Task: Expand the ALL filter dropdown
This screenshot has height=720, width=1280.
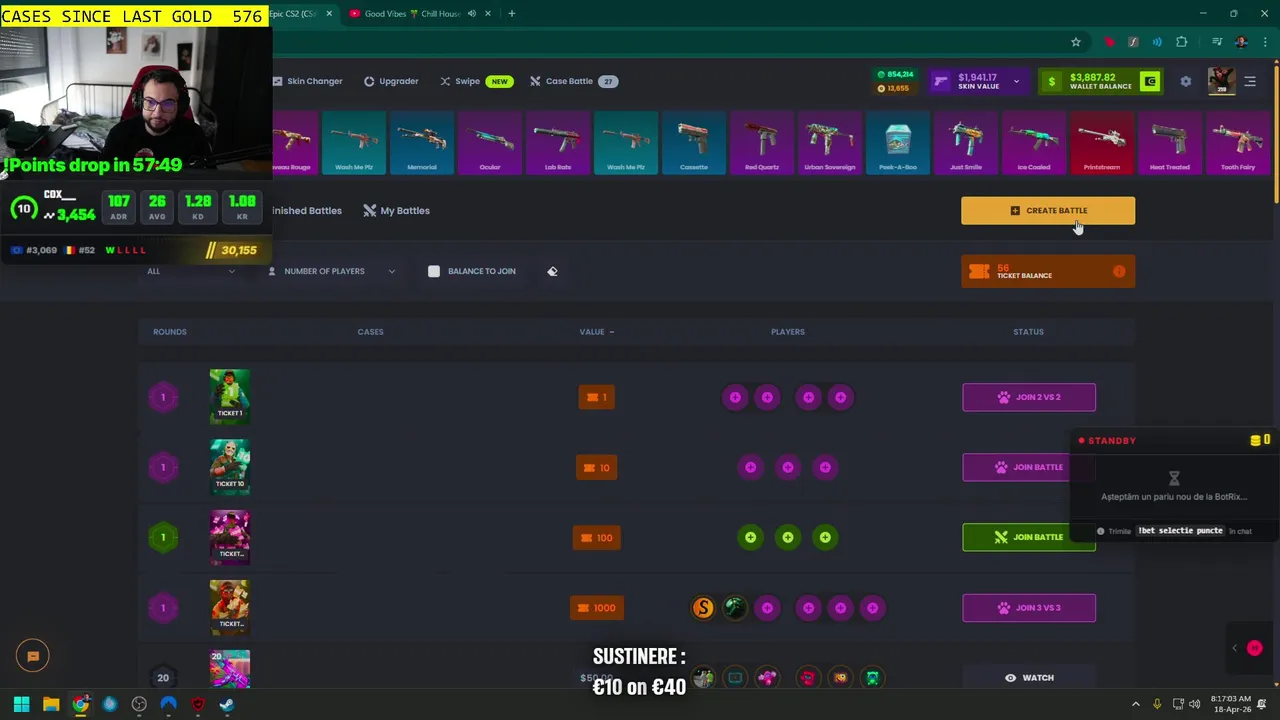Action: click(x=192, y=271)
